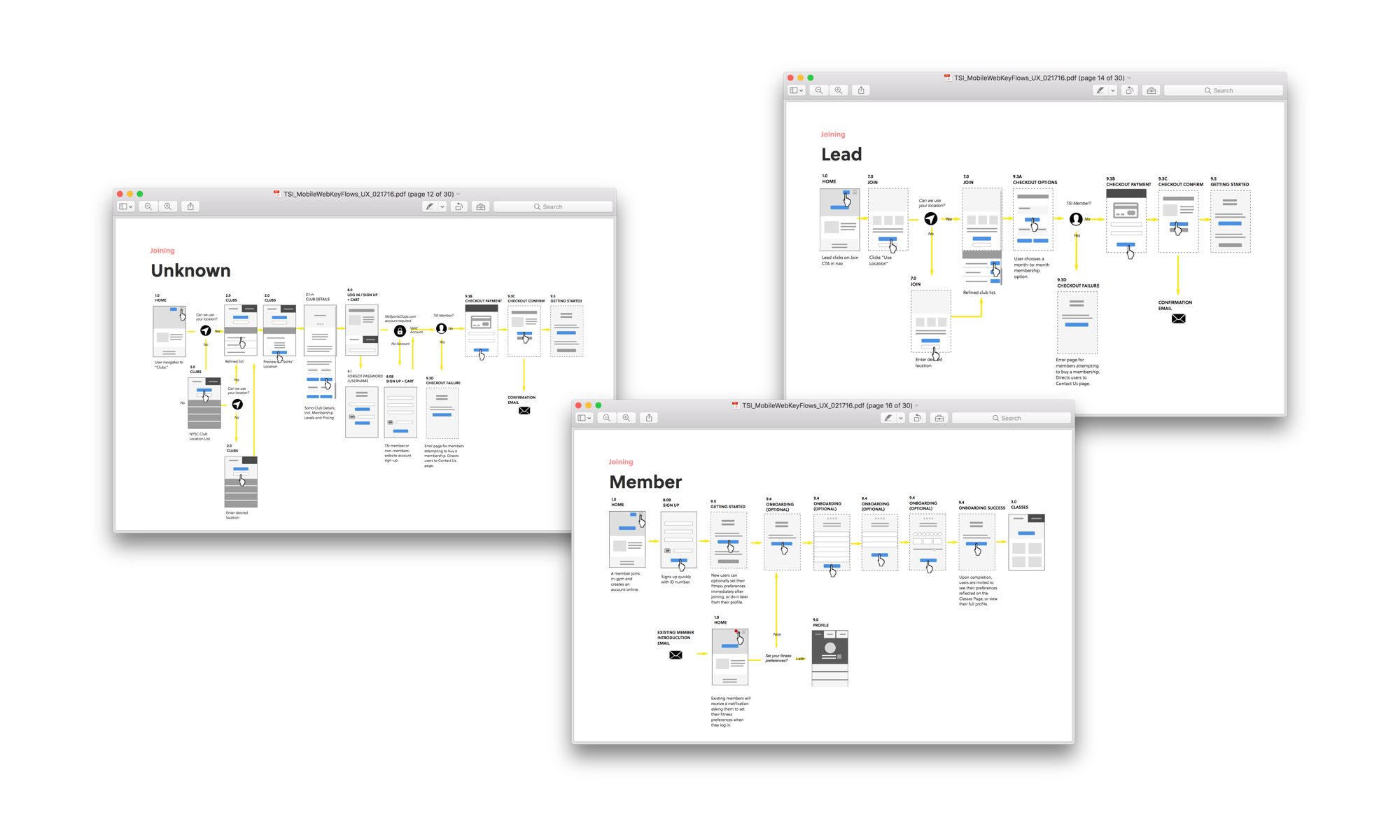Expand highlight options dropdown in Member window
This screenshot has height=840, width=1400.
click(x=901, y=418)
